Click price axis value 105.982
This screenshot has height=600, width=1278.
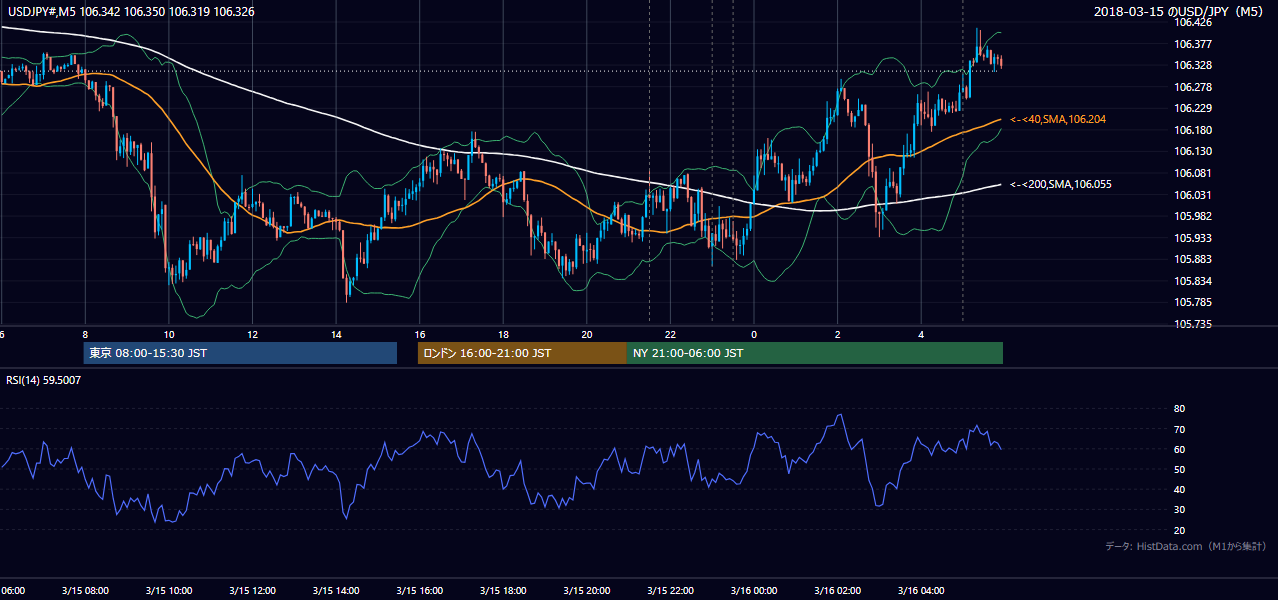(x=1193, y=216)
